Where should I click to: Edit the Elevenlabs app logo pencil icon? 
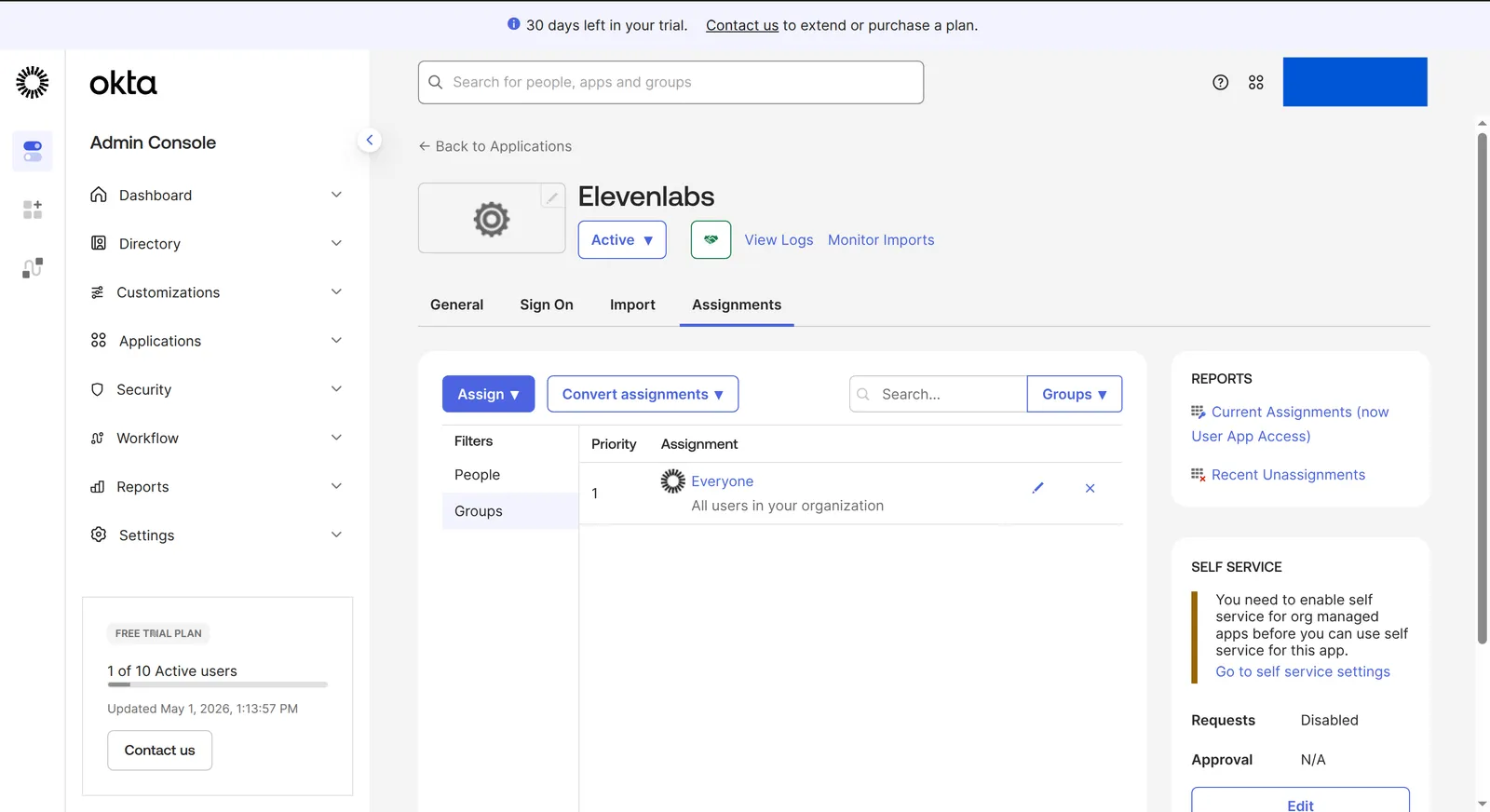552,196
